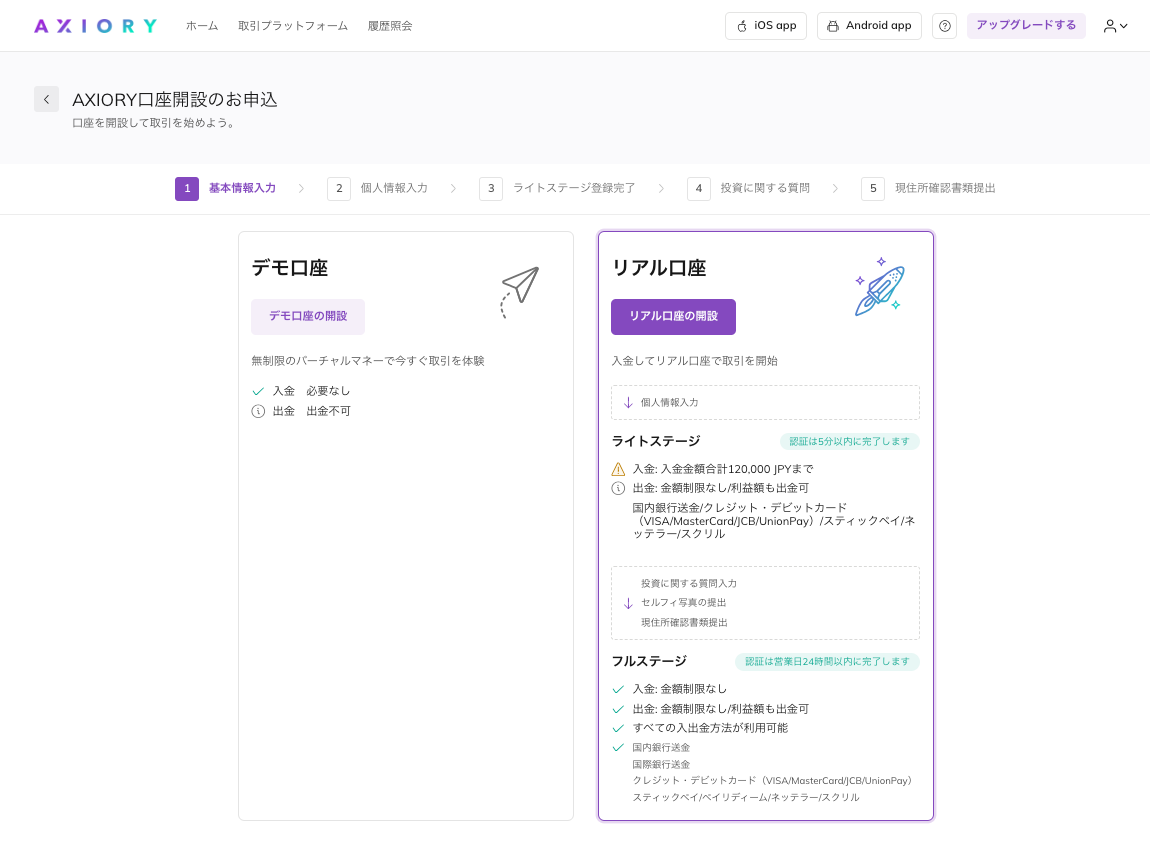Go back with the left chevron button
Viewport: 1150px width, 846px height.
[46, 99]
